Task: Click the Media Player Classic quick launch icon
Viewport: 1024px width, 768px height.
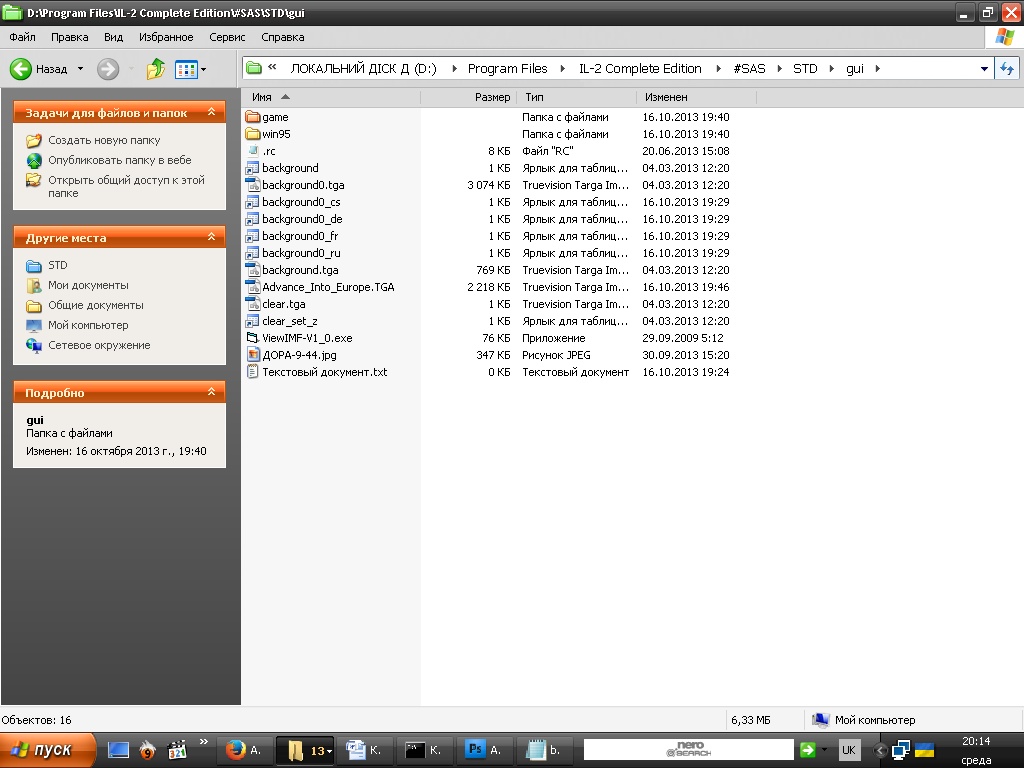Action: click(177, 750)
